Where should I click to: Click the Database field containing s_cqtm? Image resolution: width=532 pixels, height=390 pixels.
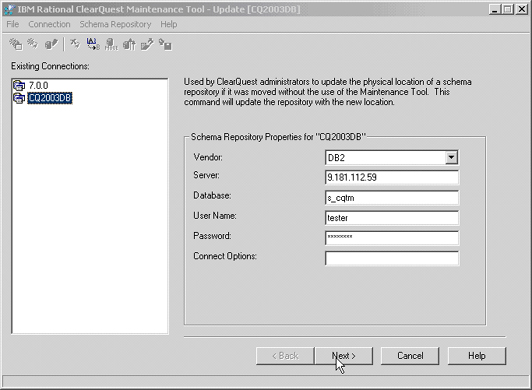(392, 198)
